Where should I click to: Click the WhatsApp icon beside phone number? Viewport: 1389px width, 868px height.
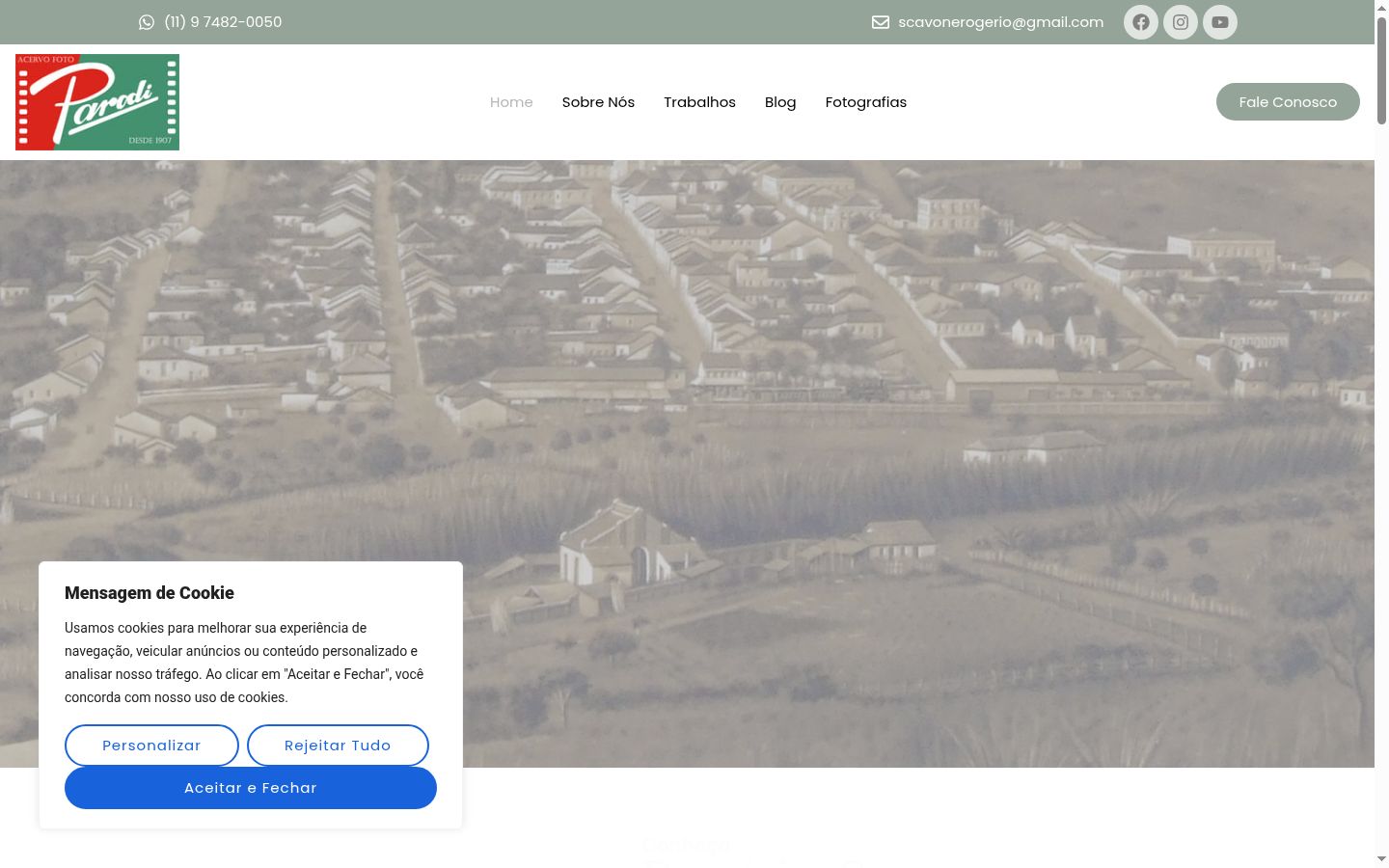(x=147, y=22)
